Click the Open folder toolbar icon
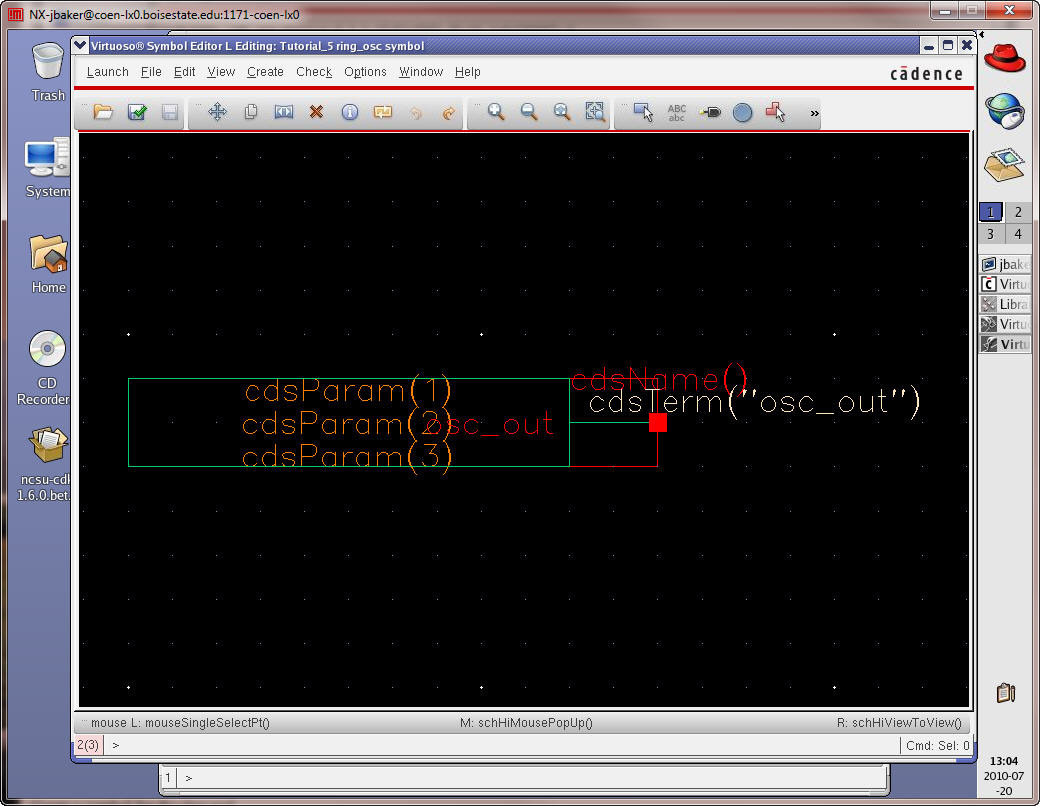Viewport: 1040px width, 806px height. 103,112
